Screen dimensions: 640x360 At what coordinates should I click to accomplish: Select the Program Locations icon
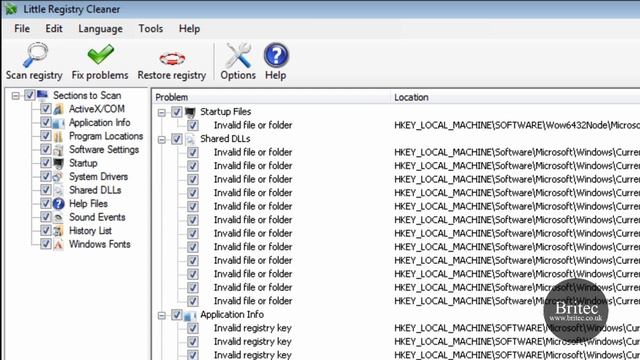pos(59,136)
